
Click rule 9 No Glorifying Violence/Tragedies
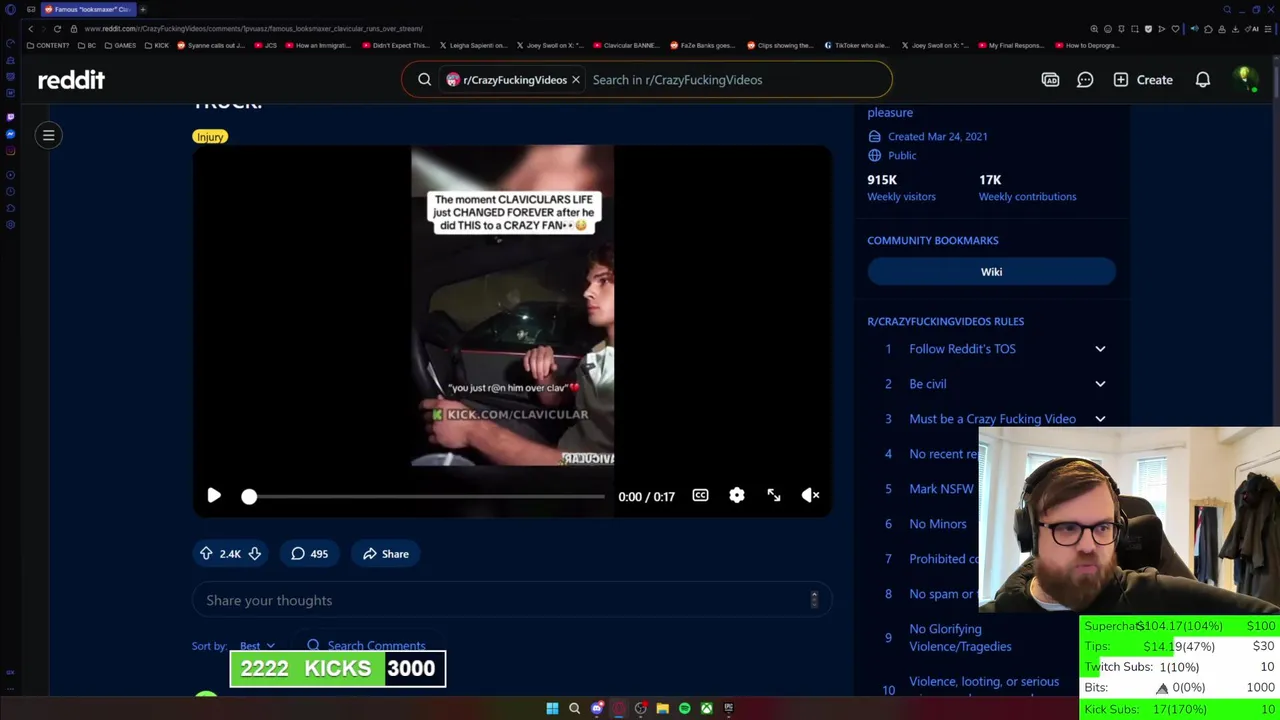point(960,638)
